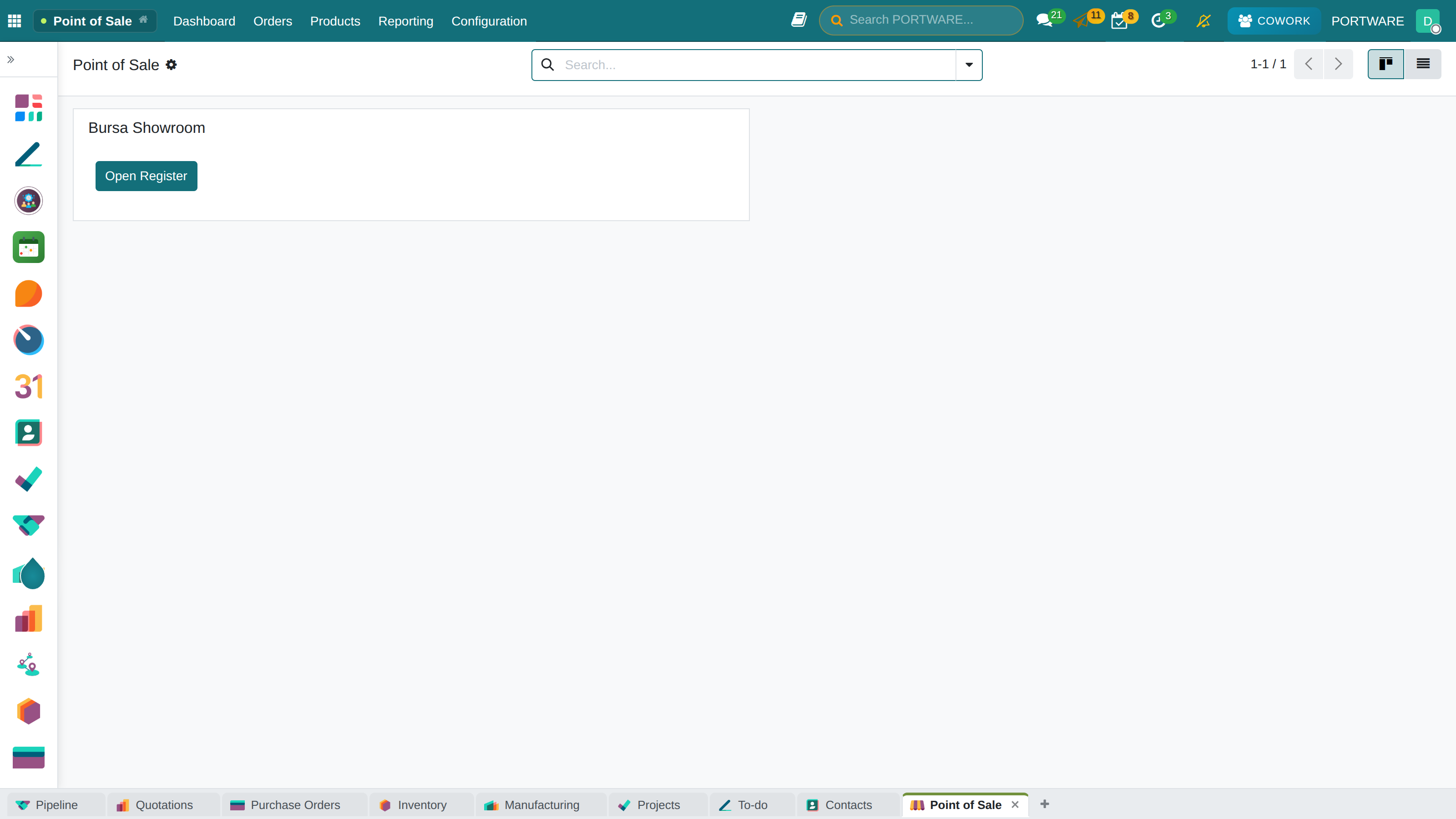
Task: Open the Point of Sale settings gear
Action: (x=171, y=65)
